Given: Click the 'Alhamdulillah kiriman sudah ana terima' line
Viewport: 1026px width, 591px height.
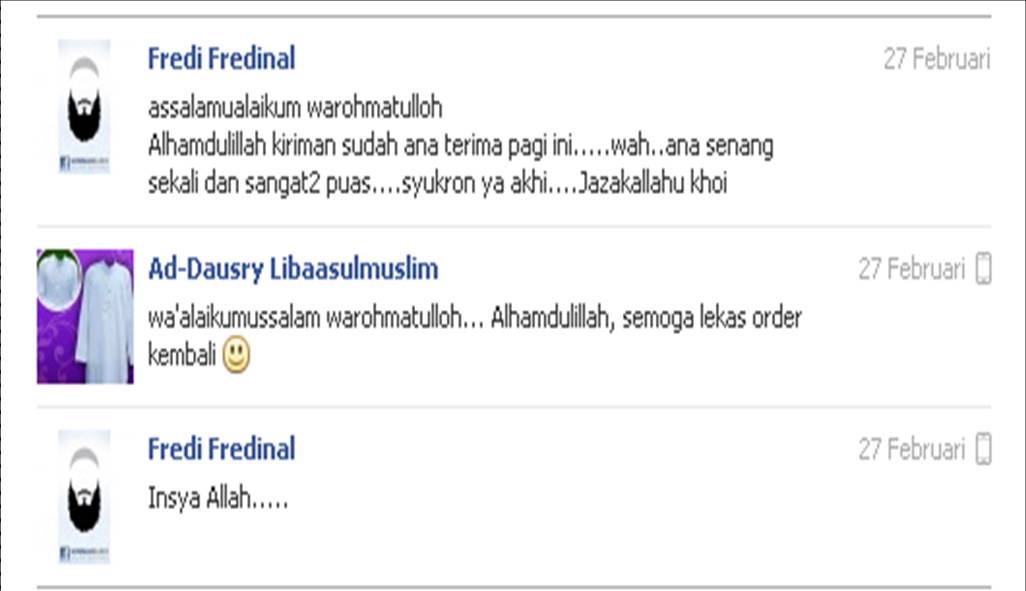Looking at the screenshot, I should (461, 146).
